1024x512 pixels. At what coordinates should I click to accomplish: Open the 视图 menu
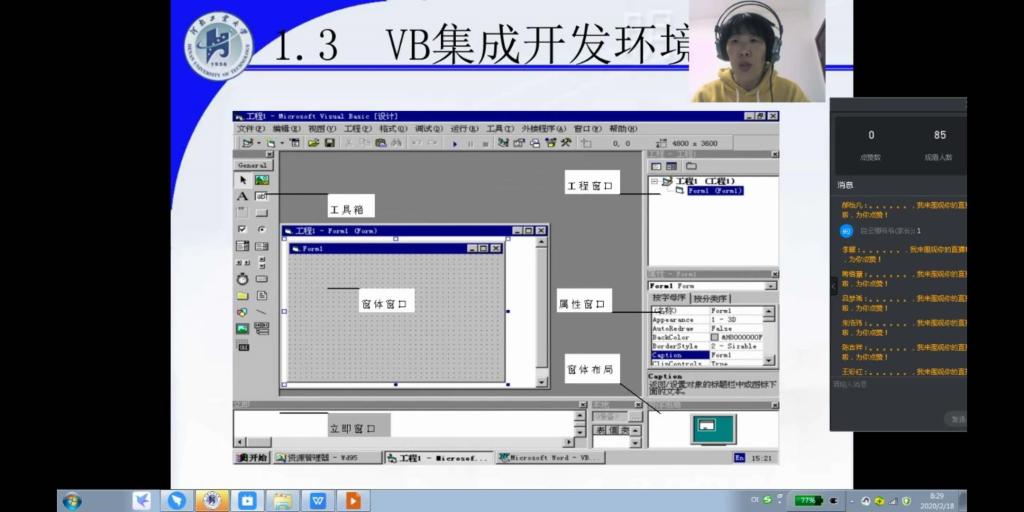point(321,129)
